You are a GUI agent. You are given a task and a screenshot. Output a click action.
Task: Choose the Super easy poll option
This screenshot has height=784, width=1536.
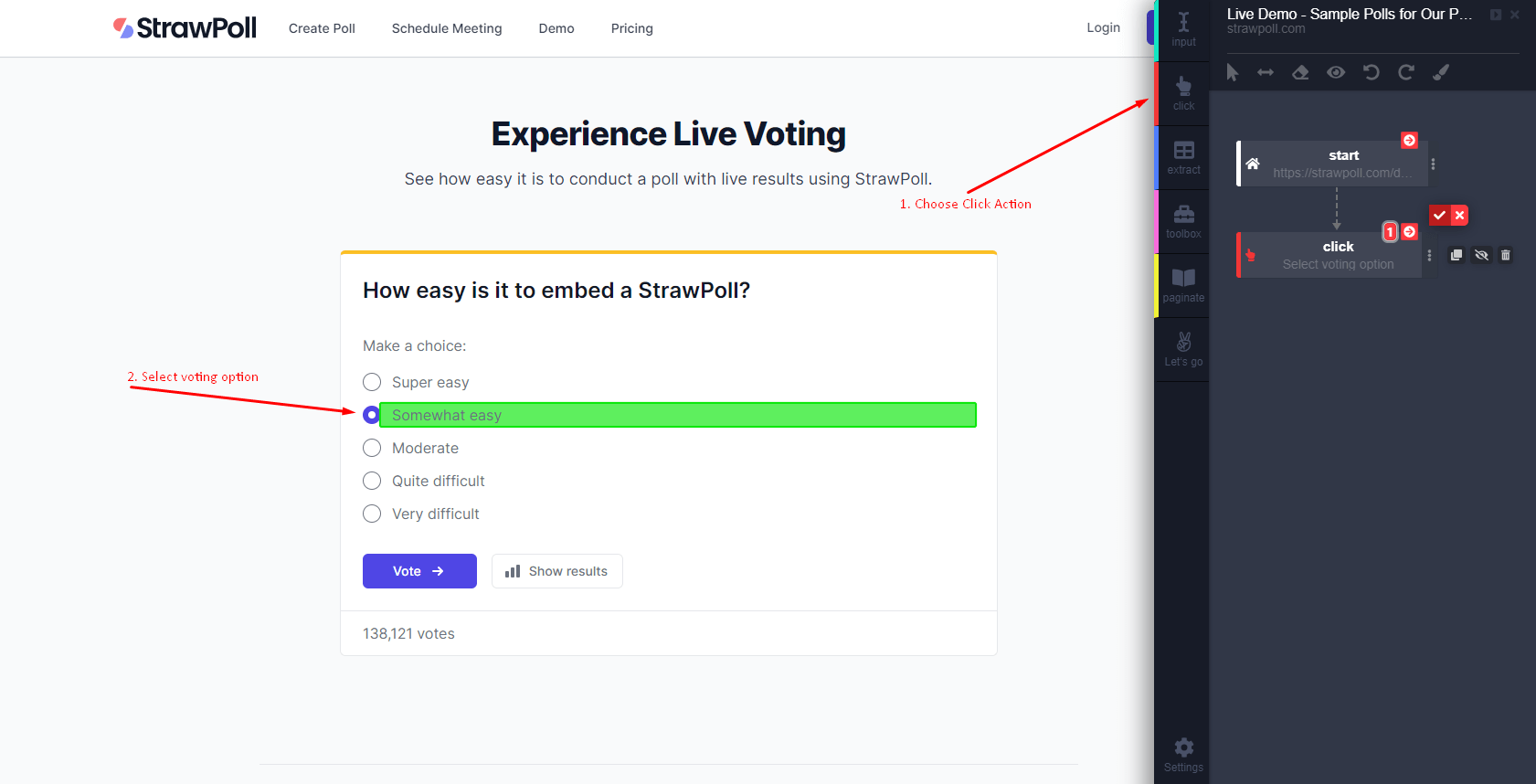pyautogui.click(x=372, y=382)
